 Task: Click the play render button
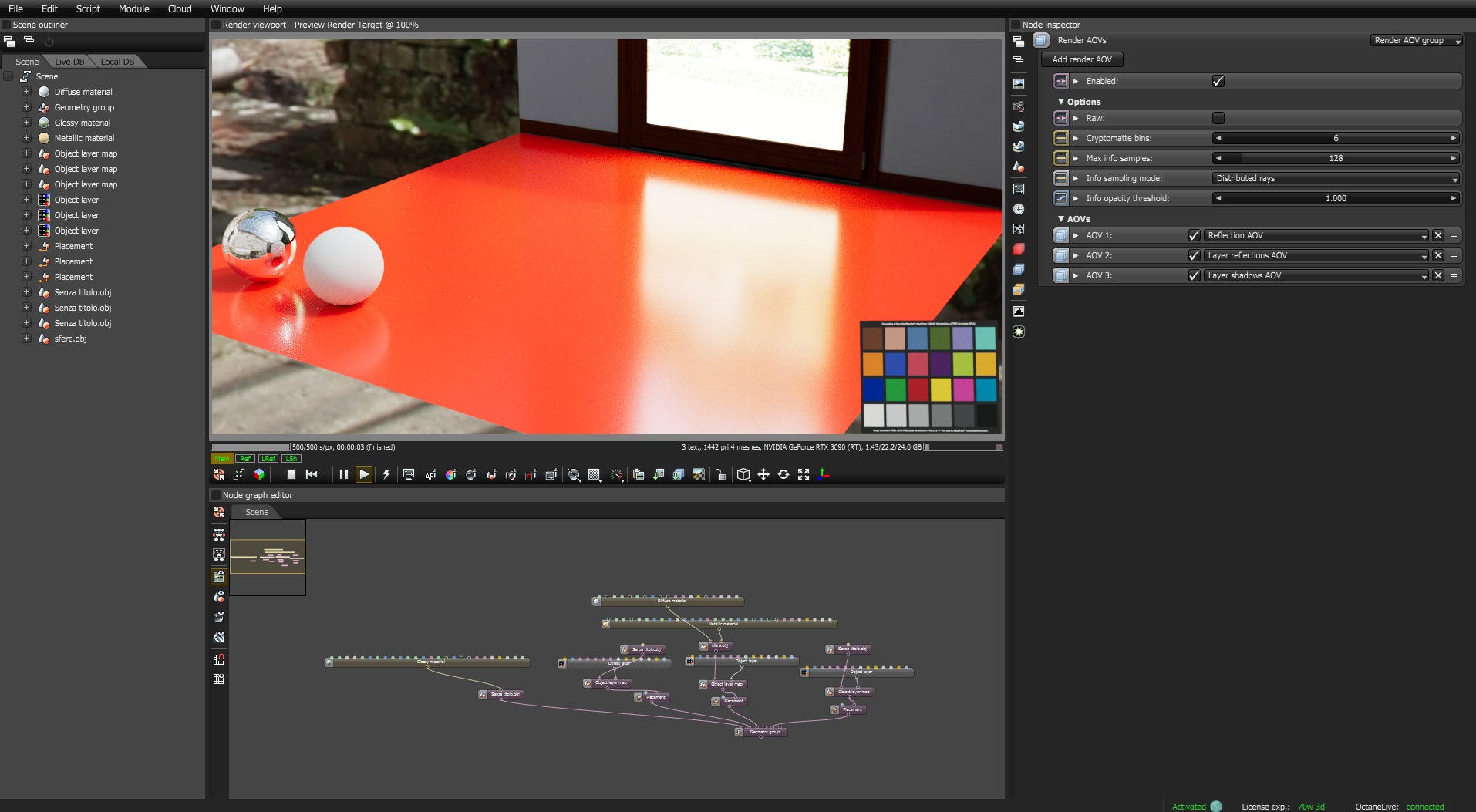pos(364,474)
